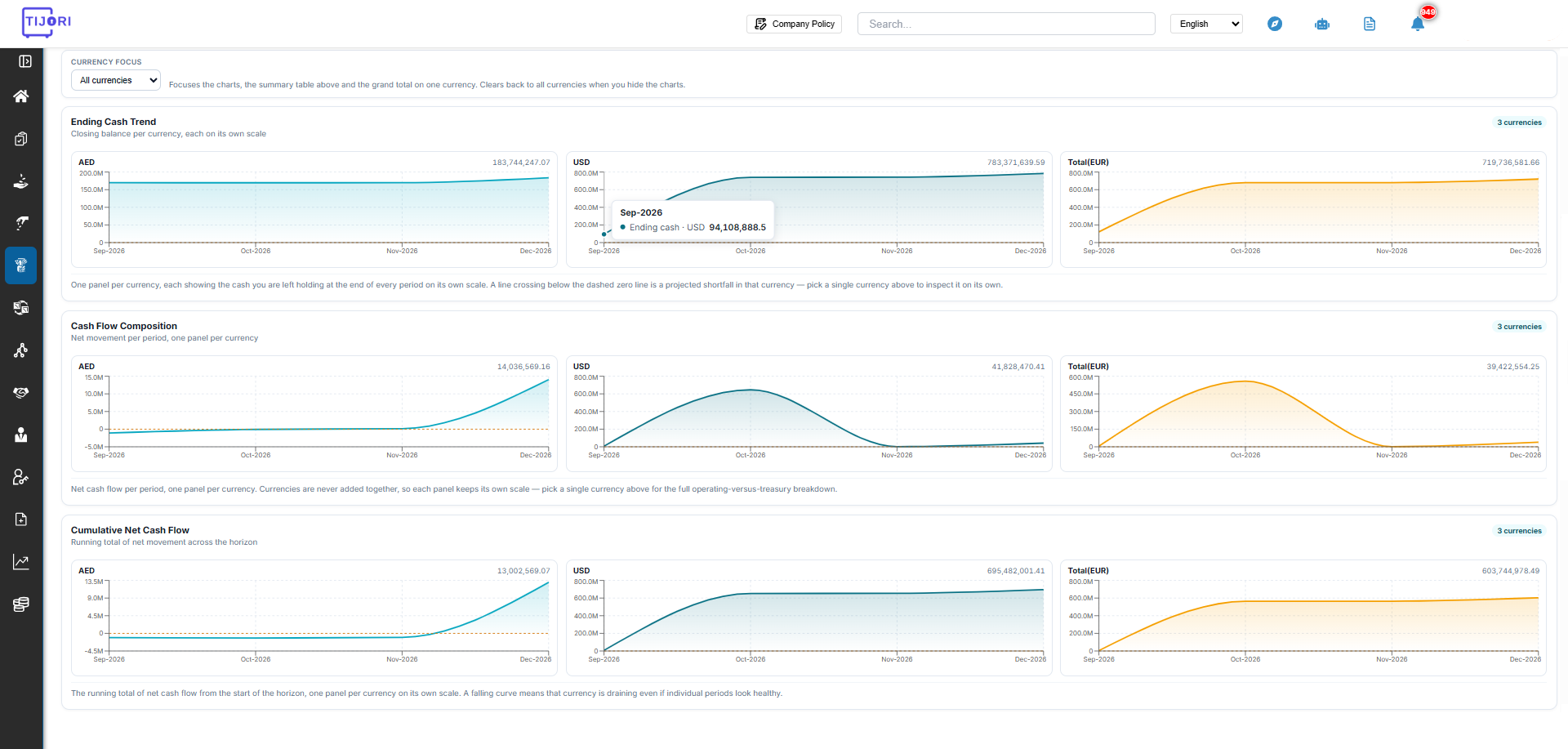The width and height of the screenshot is (1568, 749).
Task: Click the Cumulative Net Cash Flow heading
Action: coord(130,530)
